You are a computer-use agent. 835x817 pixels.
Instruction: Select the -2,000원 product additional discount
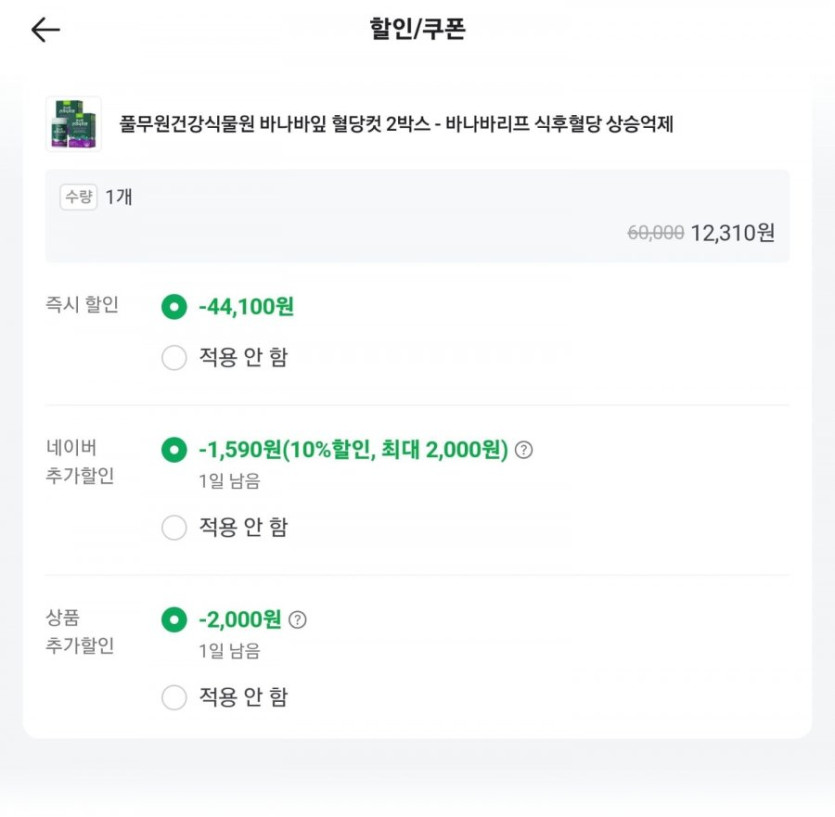174,620
